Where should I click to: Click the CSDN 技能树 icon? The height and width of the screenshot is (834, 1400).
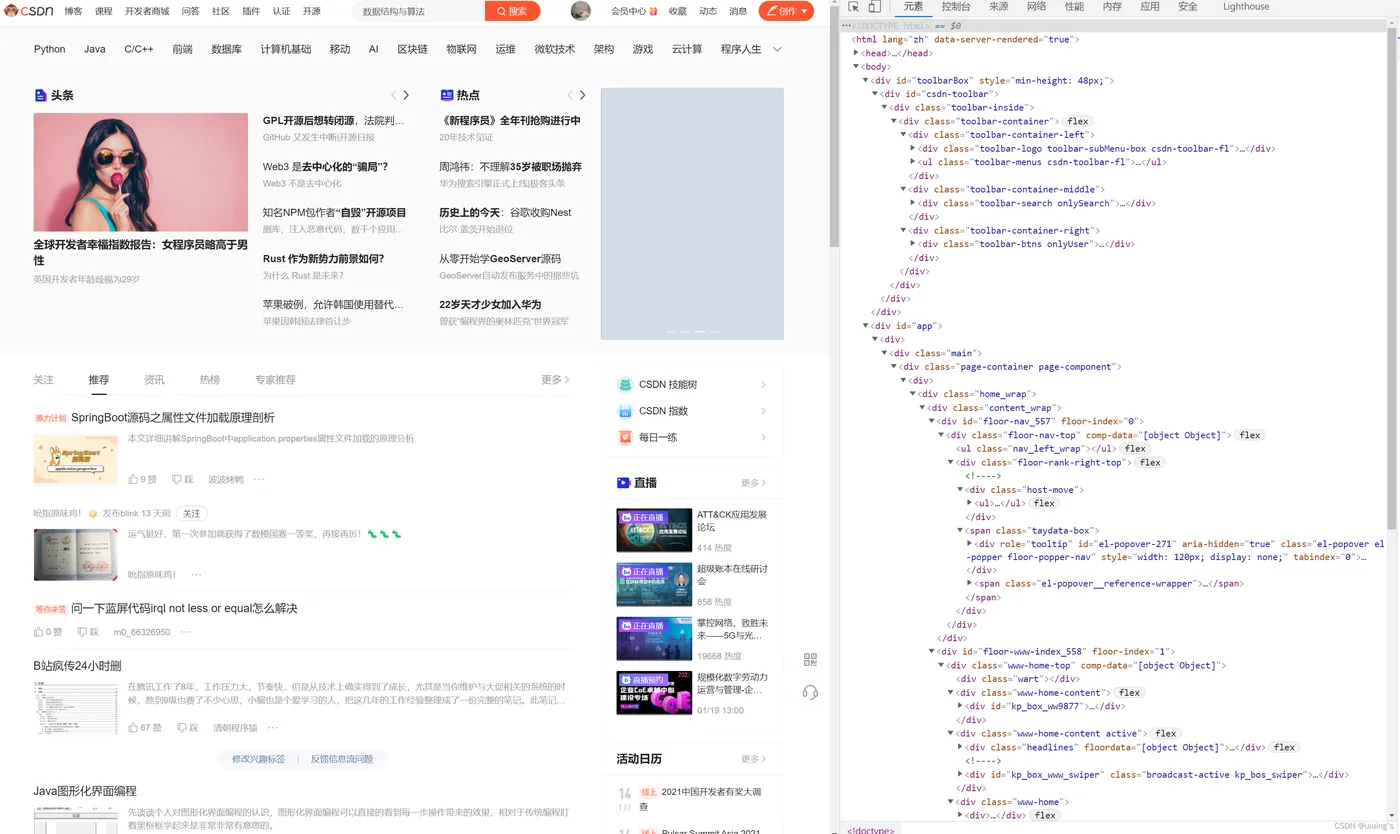point(625,384)
